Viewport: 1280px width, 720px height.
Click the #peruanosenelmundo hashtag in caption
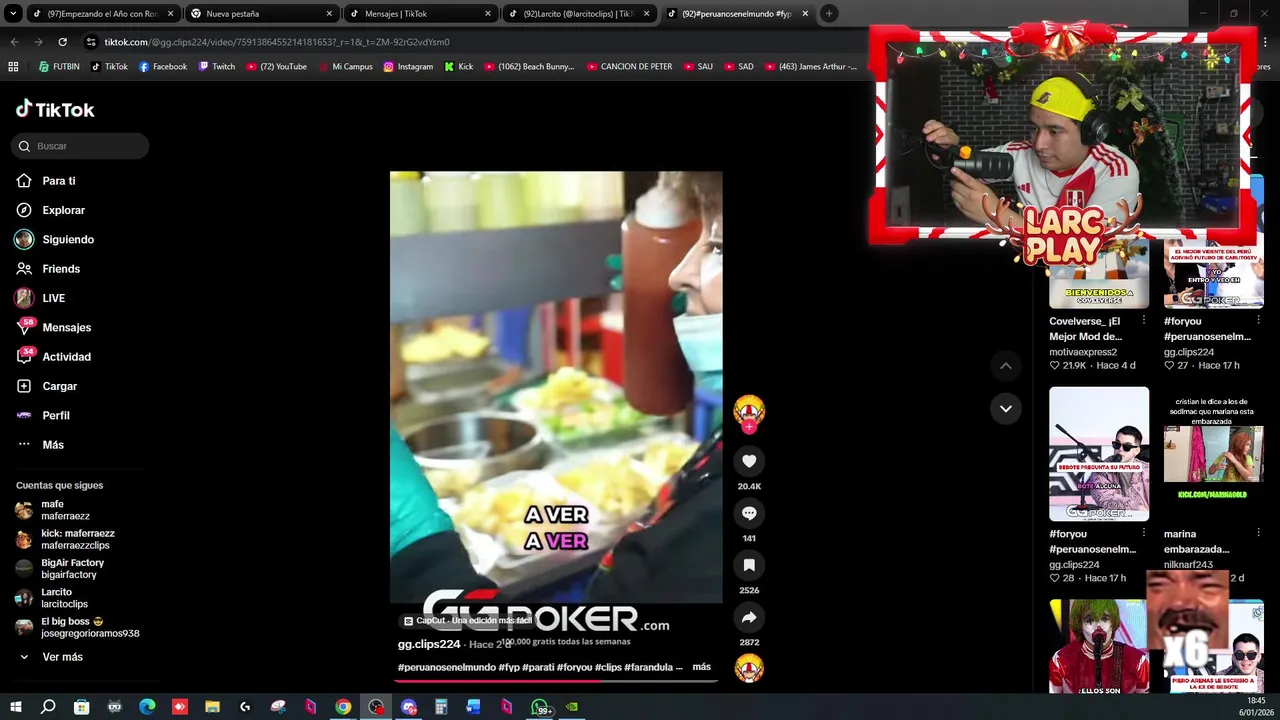(447, 667)
